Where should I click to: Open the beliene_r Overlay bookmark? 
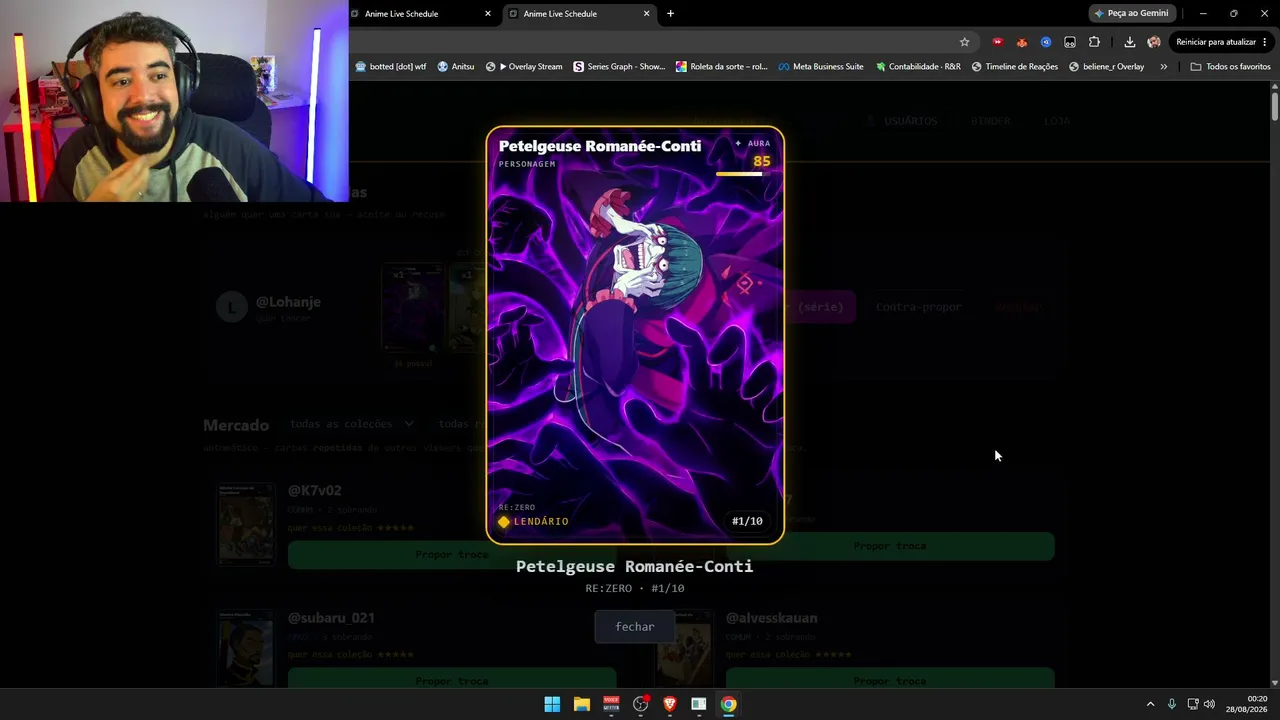1106,67
